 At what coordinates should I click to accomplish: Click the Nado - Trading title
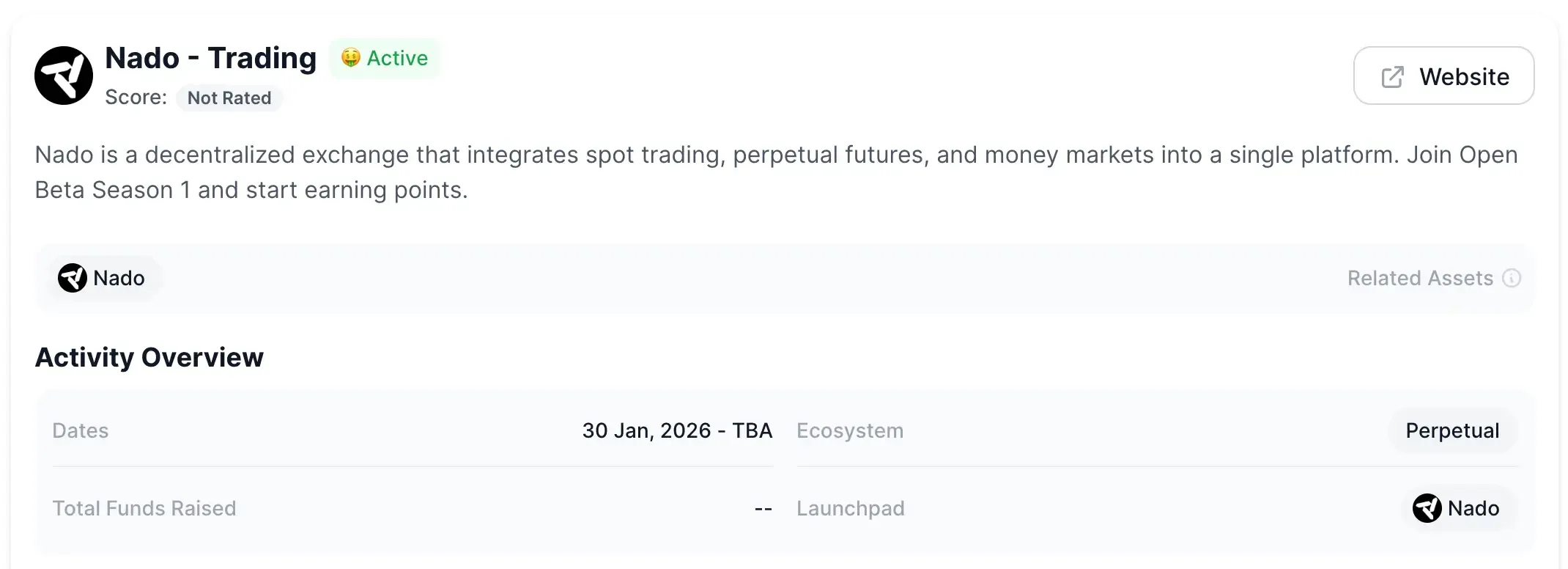[211, 58]
